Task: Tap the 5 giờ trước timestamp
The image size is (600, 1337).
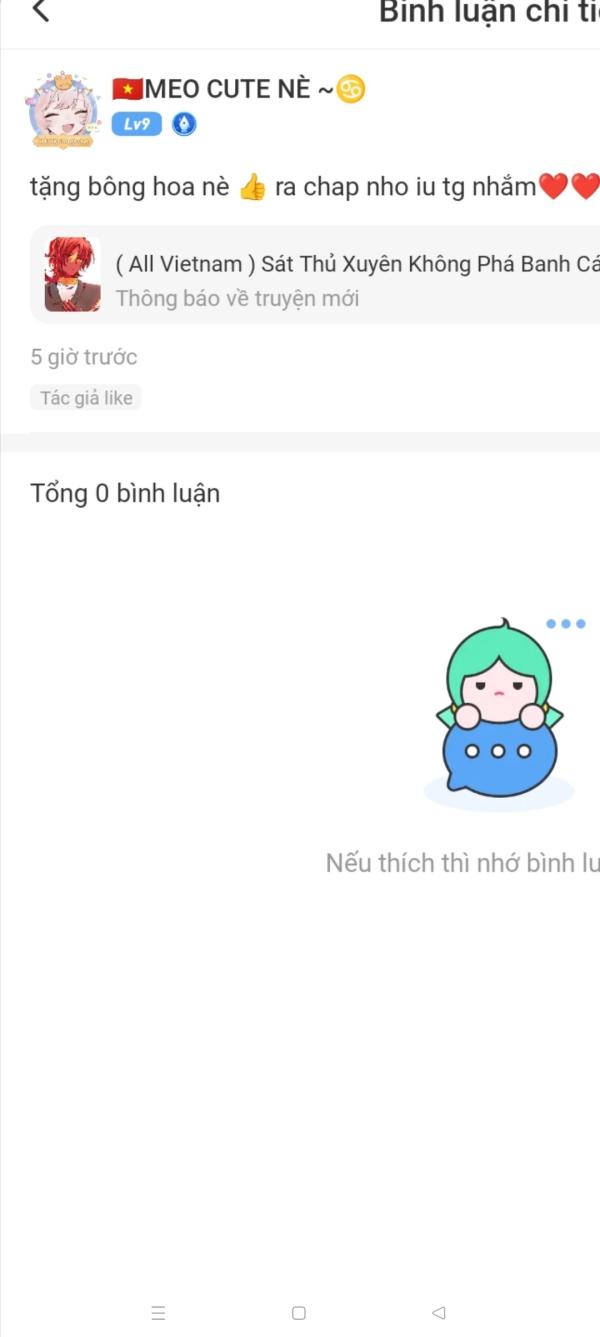Action: 84,357
